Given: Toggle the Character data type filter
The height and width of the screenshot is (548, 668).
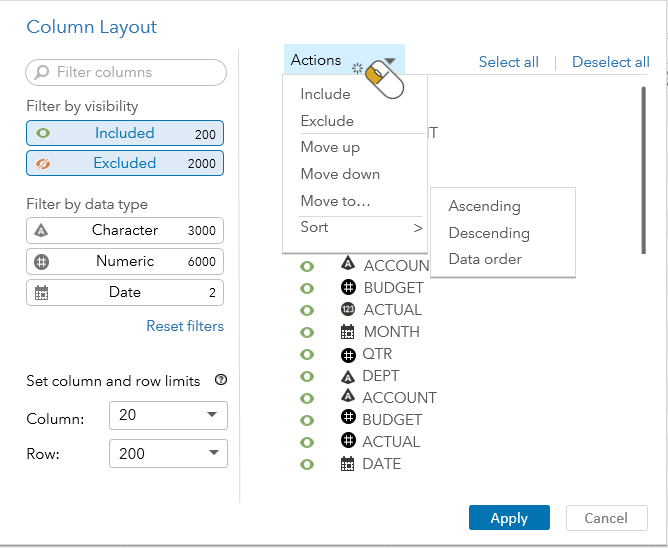Looking at the screenshot, I should click(125, 230).
